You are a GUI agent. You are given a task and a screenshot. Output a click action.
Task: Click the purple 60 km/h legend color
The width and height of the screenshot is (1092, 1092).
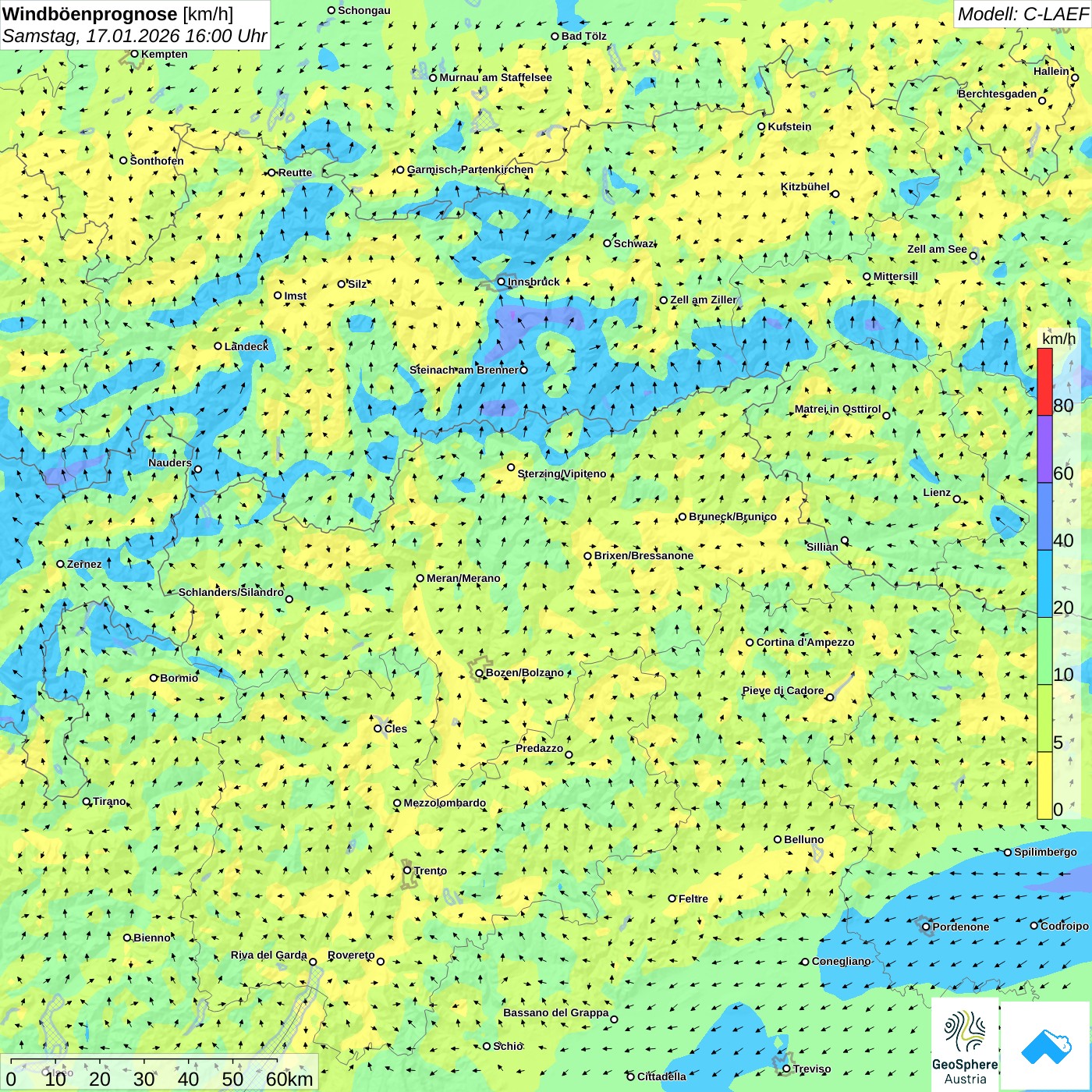pyautogui.click(x=1044, y=449)
